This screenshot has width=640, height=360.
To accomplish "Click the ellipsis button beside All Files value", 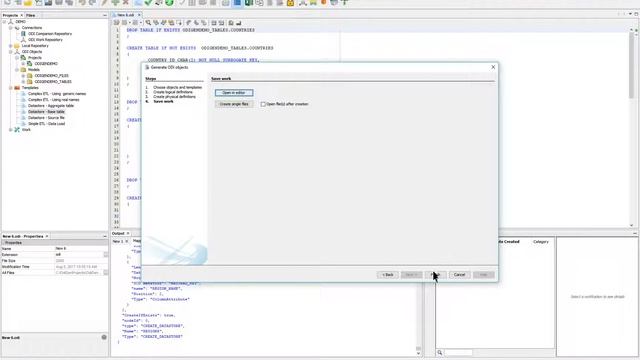I will (x=106, y=273).
